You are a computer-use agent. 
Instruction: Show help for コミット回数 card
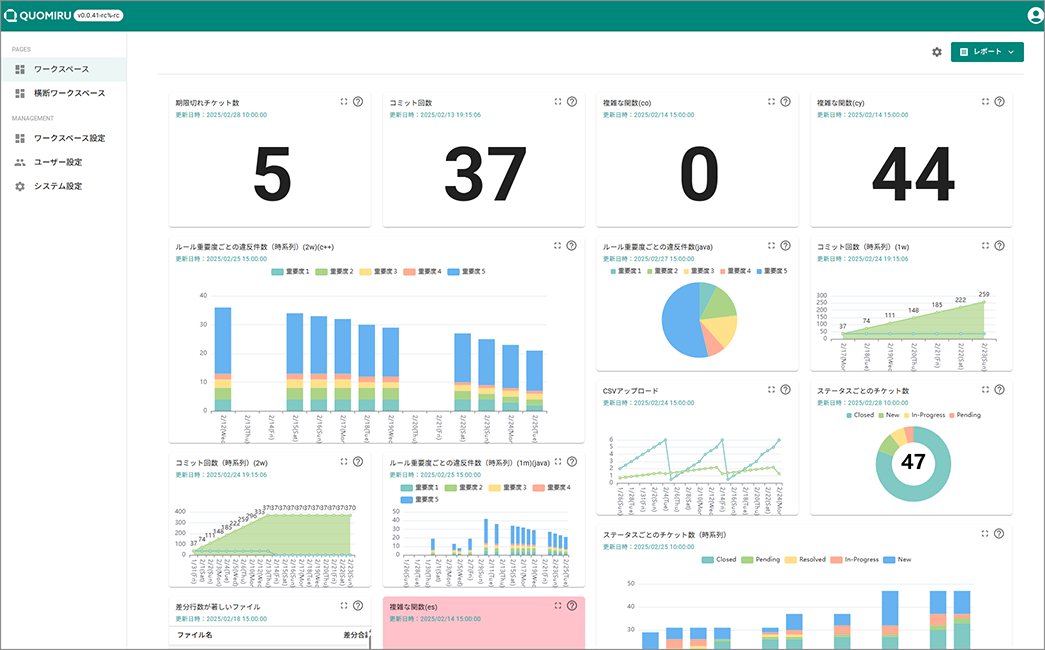(571, 102)
